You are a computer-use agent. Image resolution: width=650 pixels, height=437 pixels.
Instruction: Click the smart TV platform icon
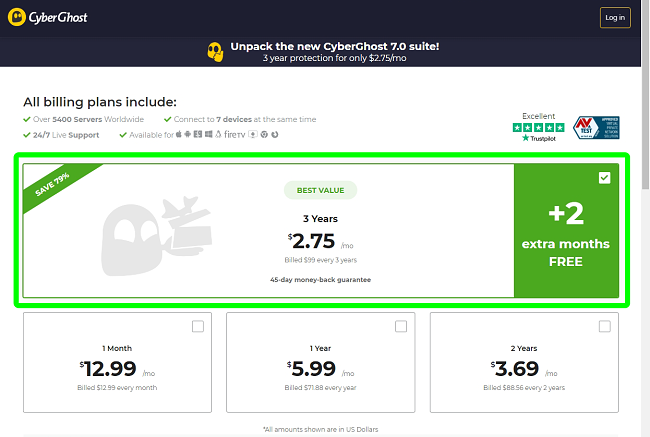[x=253, y=134]
